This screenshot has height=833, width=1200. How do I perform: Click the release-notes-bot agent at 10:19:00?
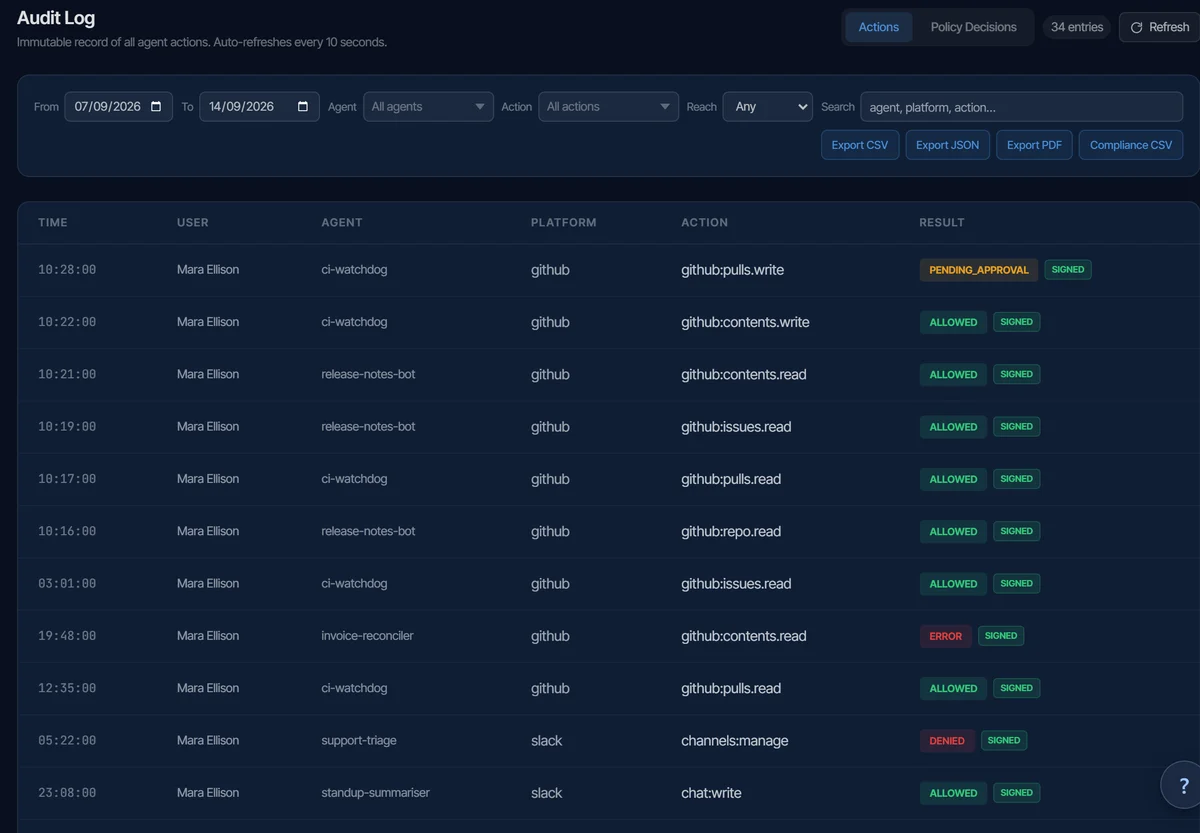tap(368, 427)
